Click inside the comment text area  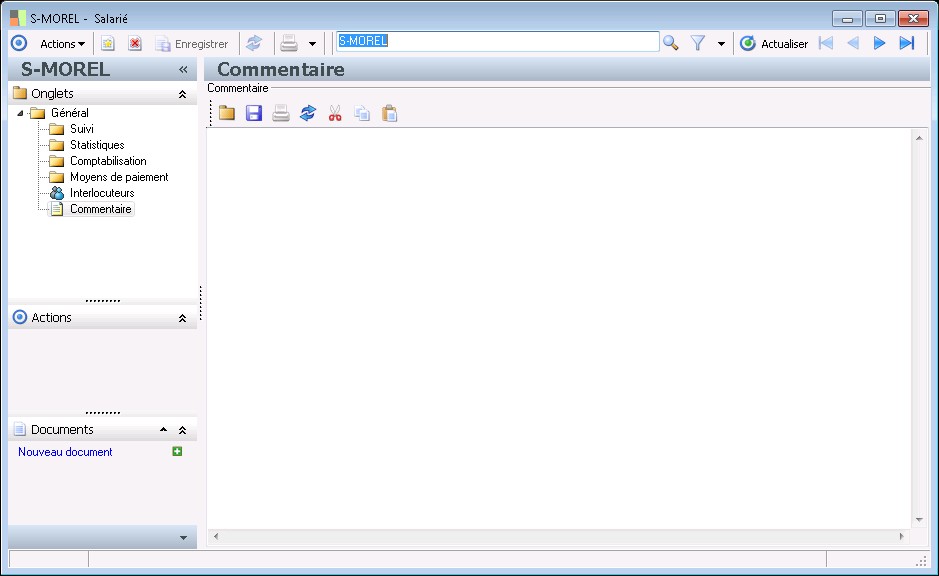coord(559,328)
